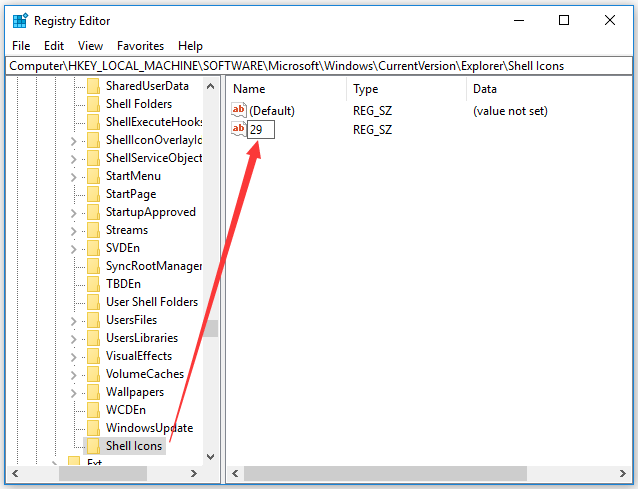This screenshot has width=638, height=489.
Task: Select the UsersLibraries folder icon
Action: [x=94, y=338]
